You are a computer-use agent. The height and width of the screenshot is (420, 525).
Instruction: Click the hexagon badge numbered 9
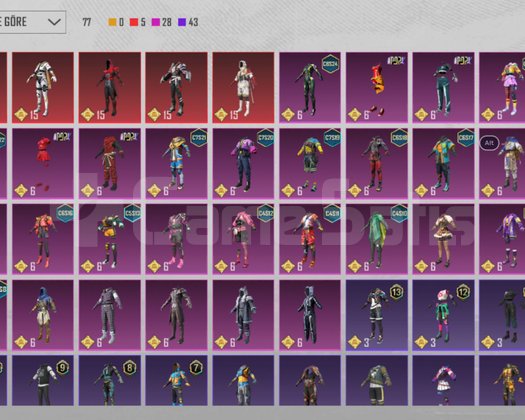click(x=63, y=368)
